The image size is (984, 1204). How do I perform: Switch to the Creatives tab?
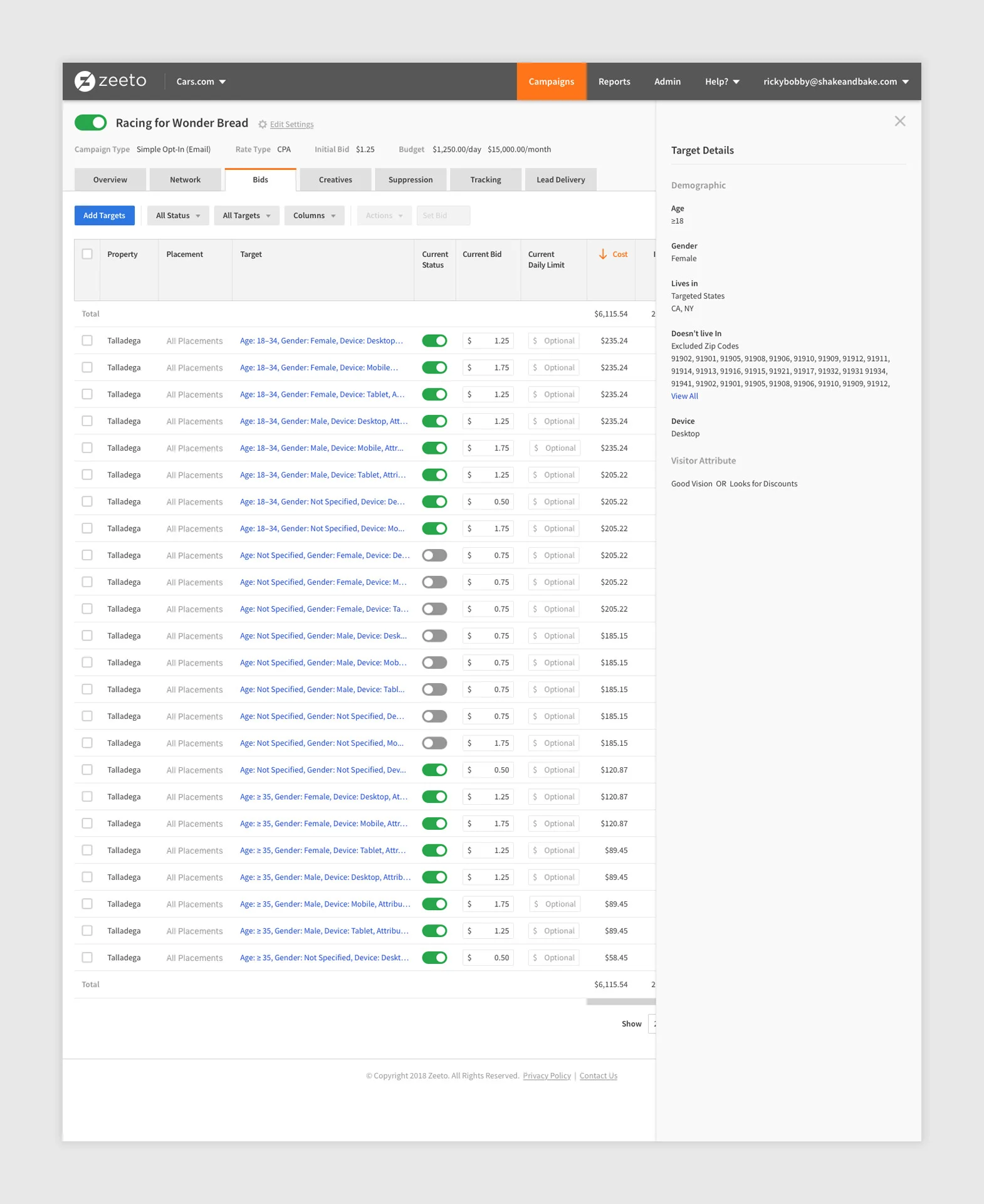335,179
